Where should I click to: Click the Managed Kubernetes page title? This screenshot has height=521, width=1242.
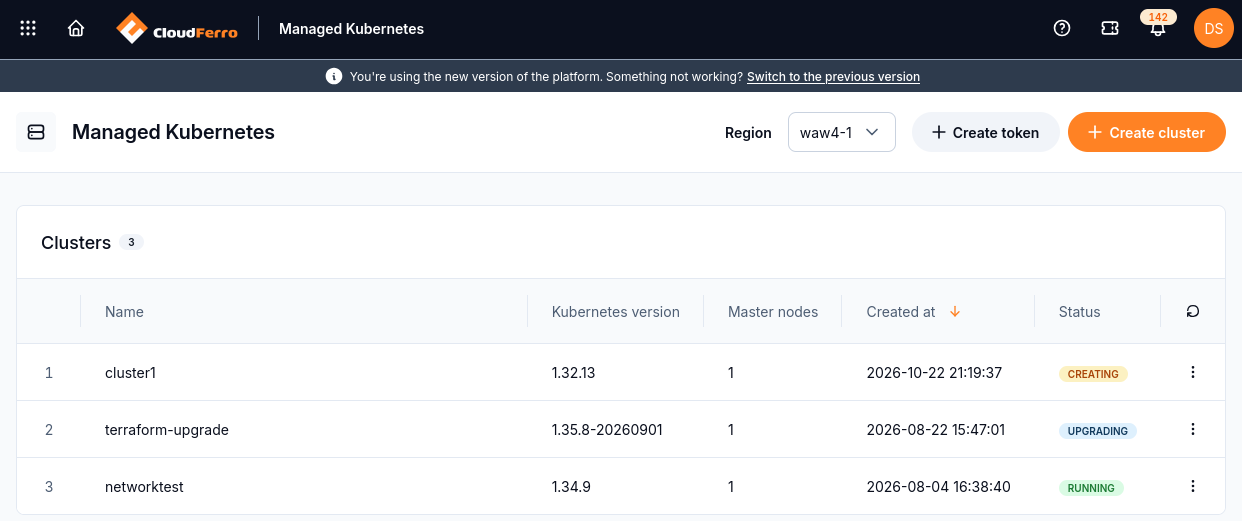(x=173, y=132)
